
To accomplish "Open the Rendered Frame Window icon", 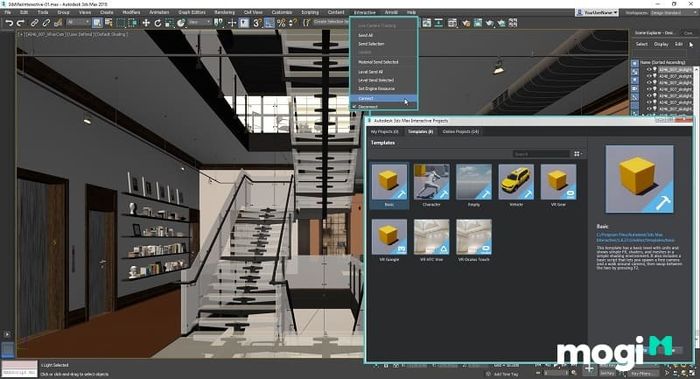I will pos(478,23).
